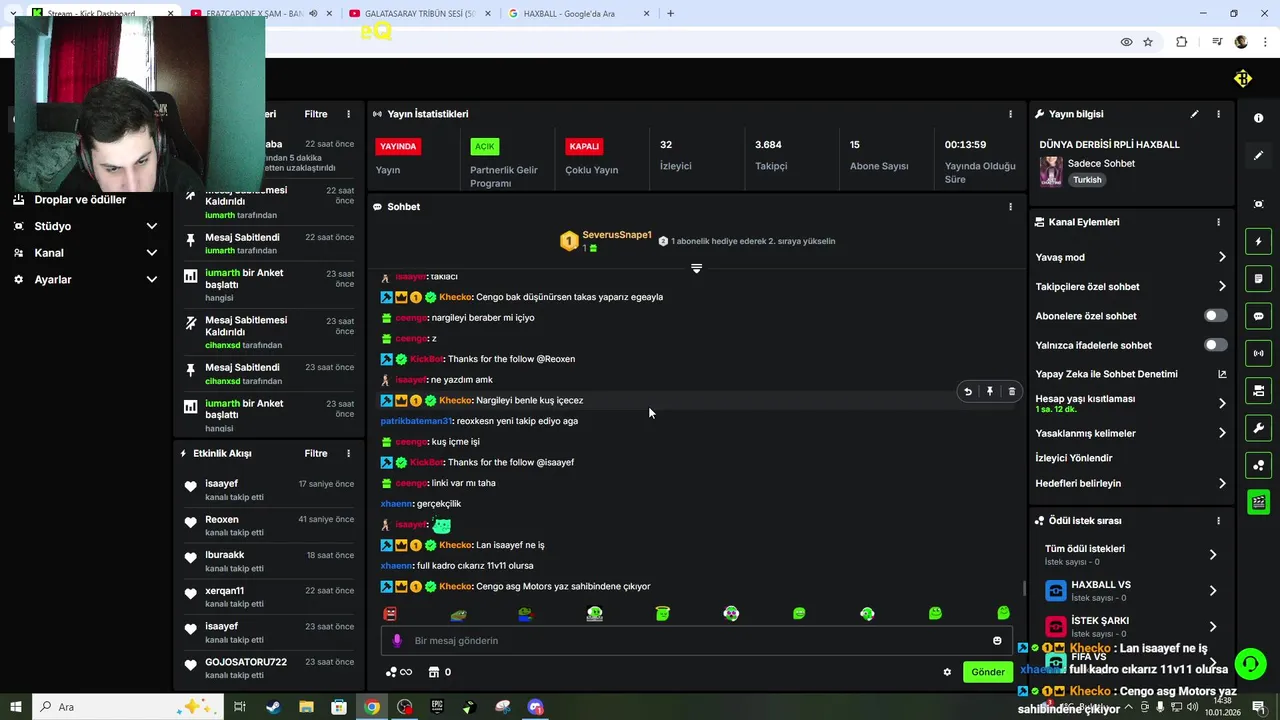The height and width of the screenshot is (720, 1280).
Task: Pin the hovered Khecko chat message
Action: pyautogui.click(x=990, y=392)
